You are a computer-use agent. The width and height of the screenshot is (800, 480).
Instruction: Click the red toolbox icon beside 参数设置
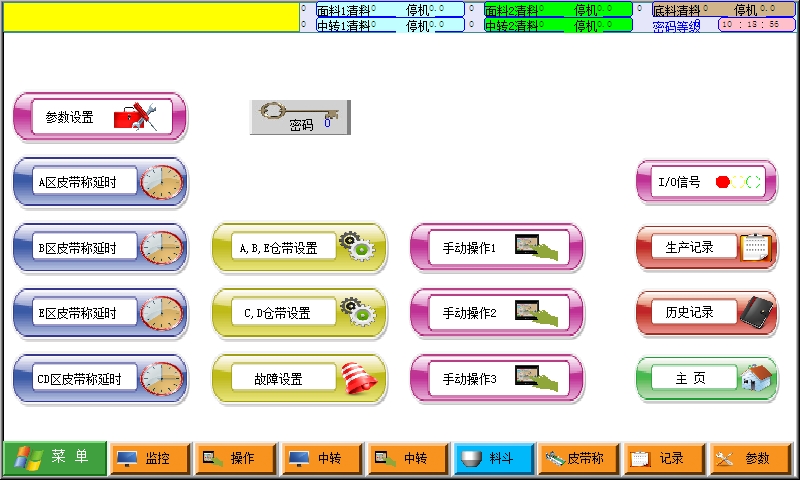pyautogui.click(x=136, y=117)
